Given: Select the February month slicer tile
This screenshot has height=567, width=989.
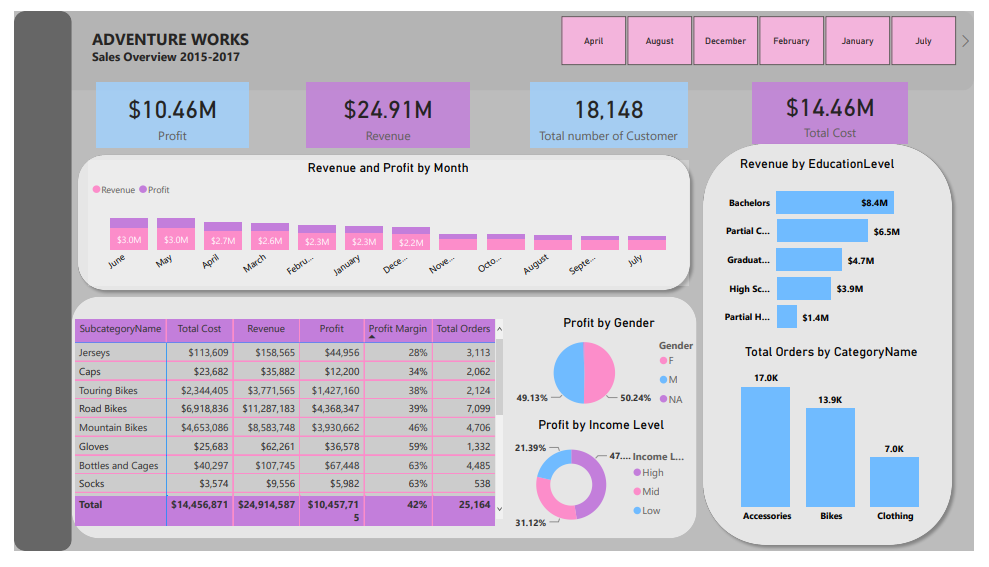Looking at the screenshot, I should coord(791,41).
